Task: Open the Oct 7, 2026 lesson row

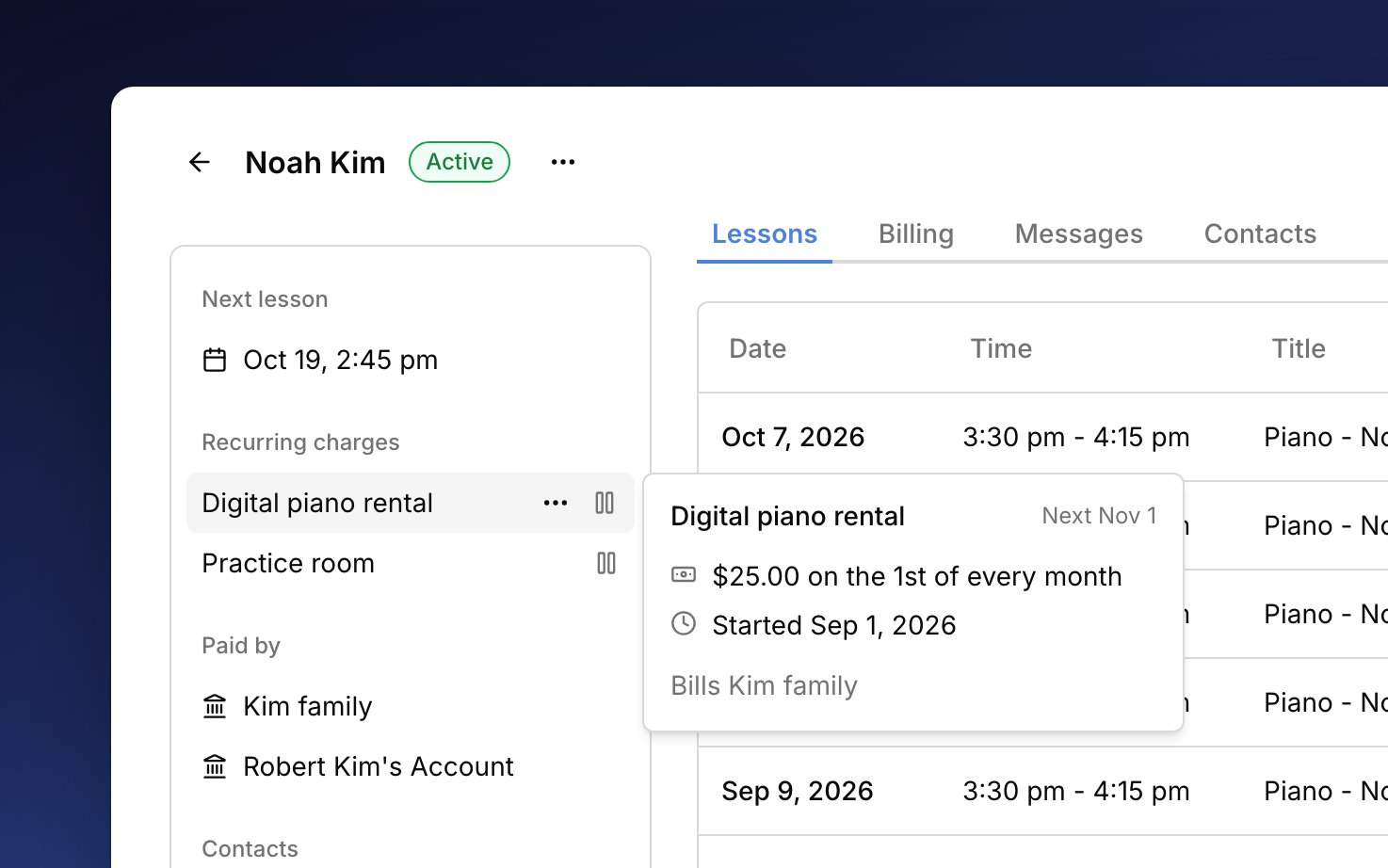Action: (x=1043, y=437)
